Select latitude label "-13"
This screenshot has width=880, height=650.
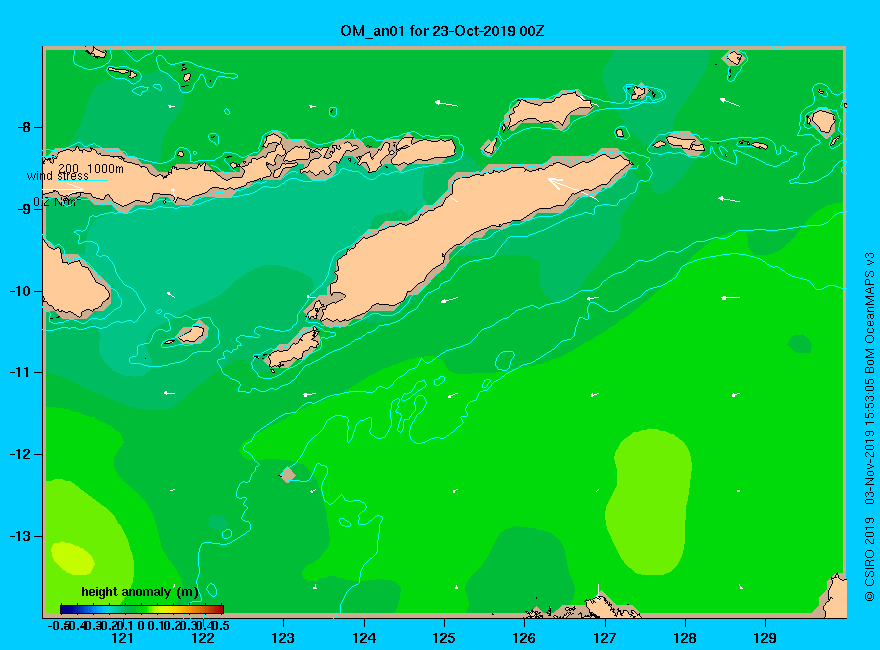pyautogui.click(x=19, y=536)
